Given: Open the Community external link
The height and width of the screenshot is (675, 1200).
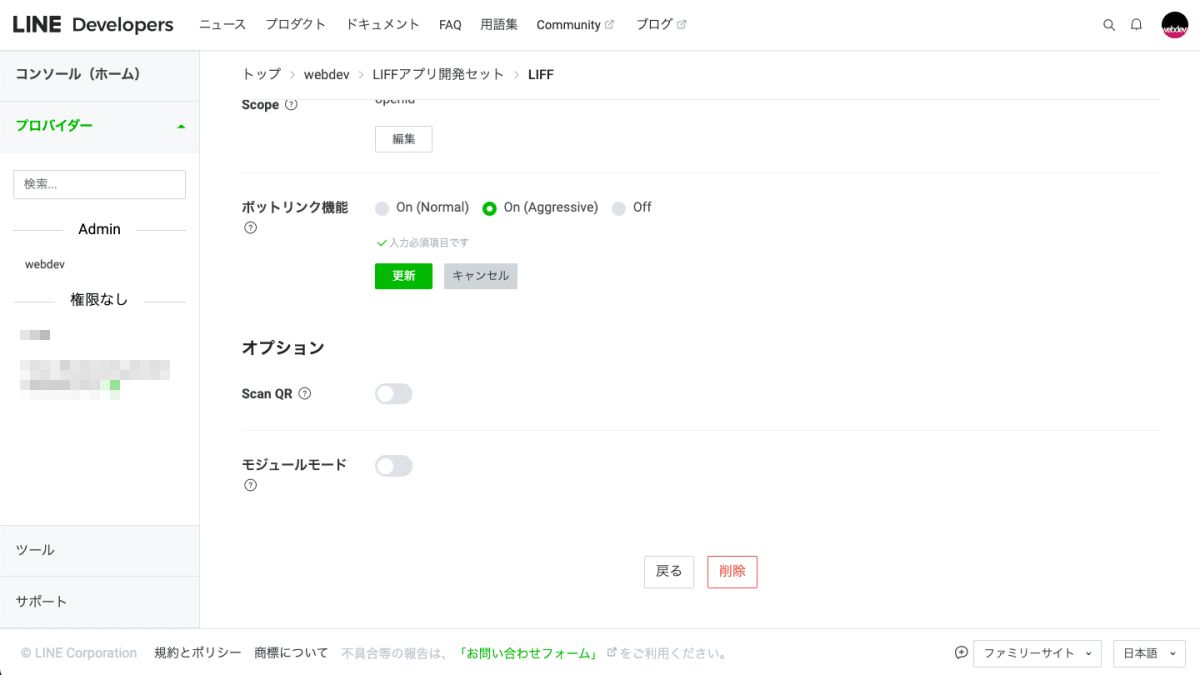Looking at the screenshot, I should pyautogui.click(x=575, y=25).
